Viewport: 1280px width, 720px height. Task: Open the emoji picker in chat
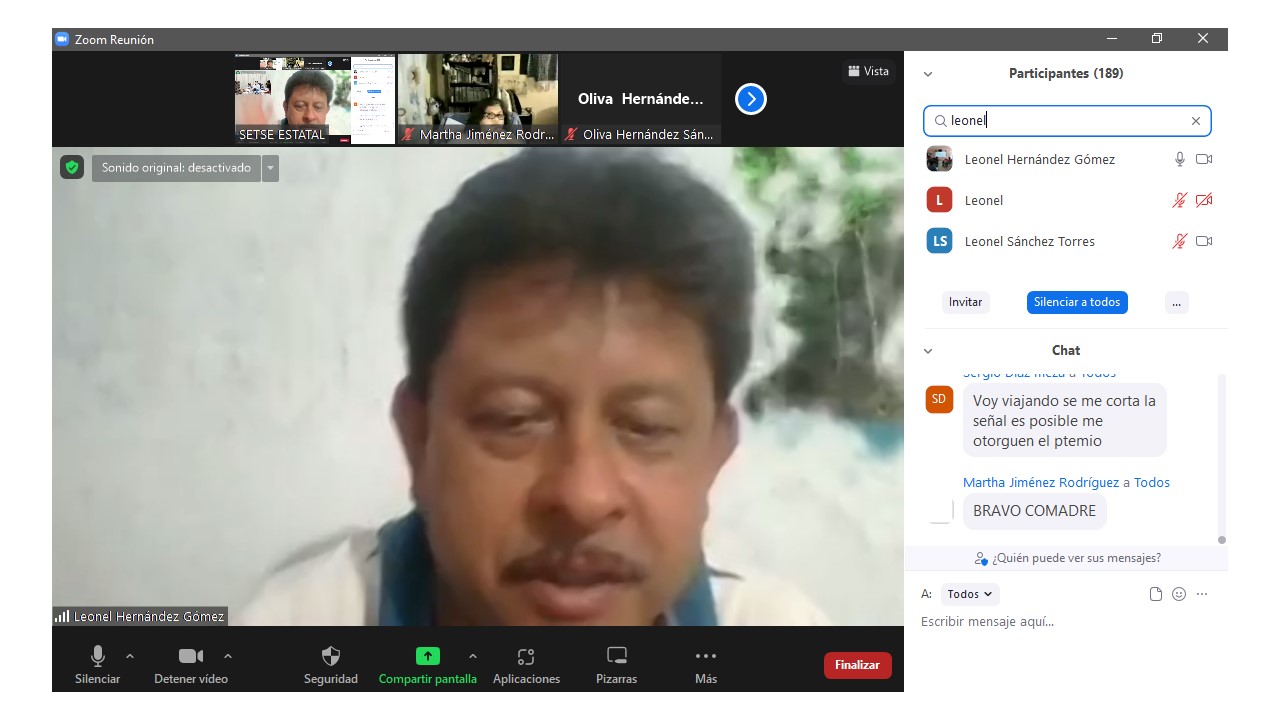[x=1179, y=594]
